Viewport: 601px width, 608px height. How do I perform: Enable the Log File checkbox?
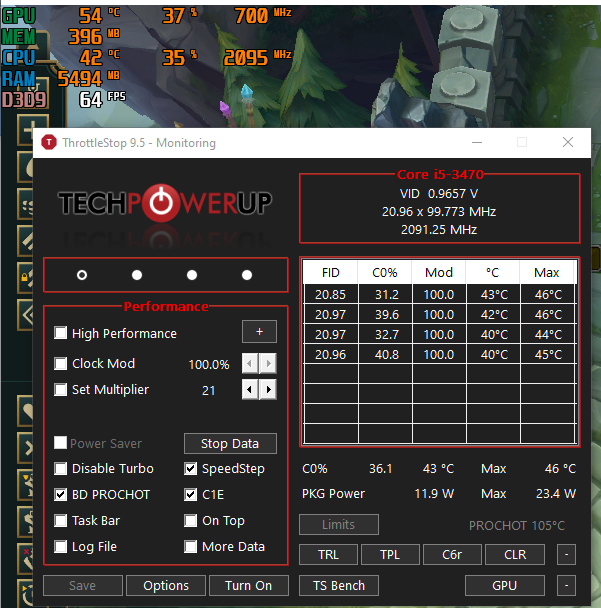(60, 546)
